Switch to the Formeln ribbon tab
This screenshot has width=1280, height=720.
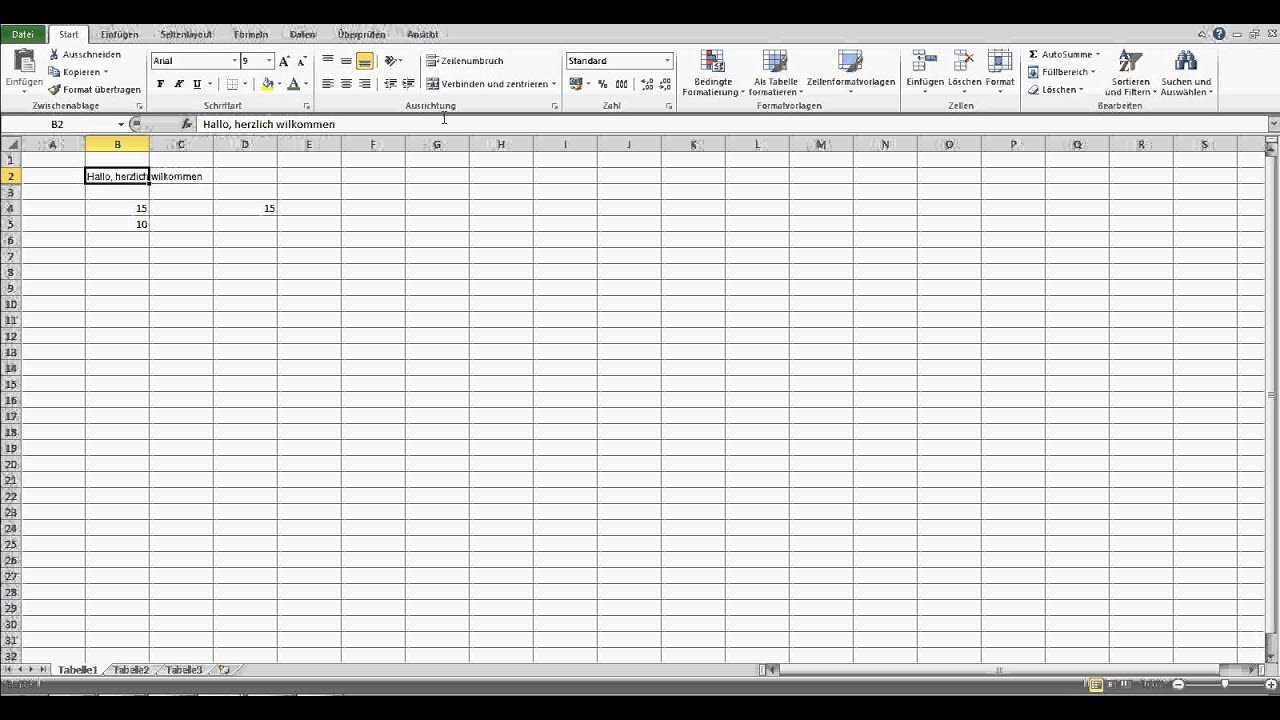pos(251,34)
